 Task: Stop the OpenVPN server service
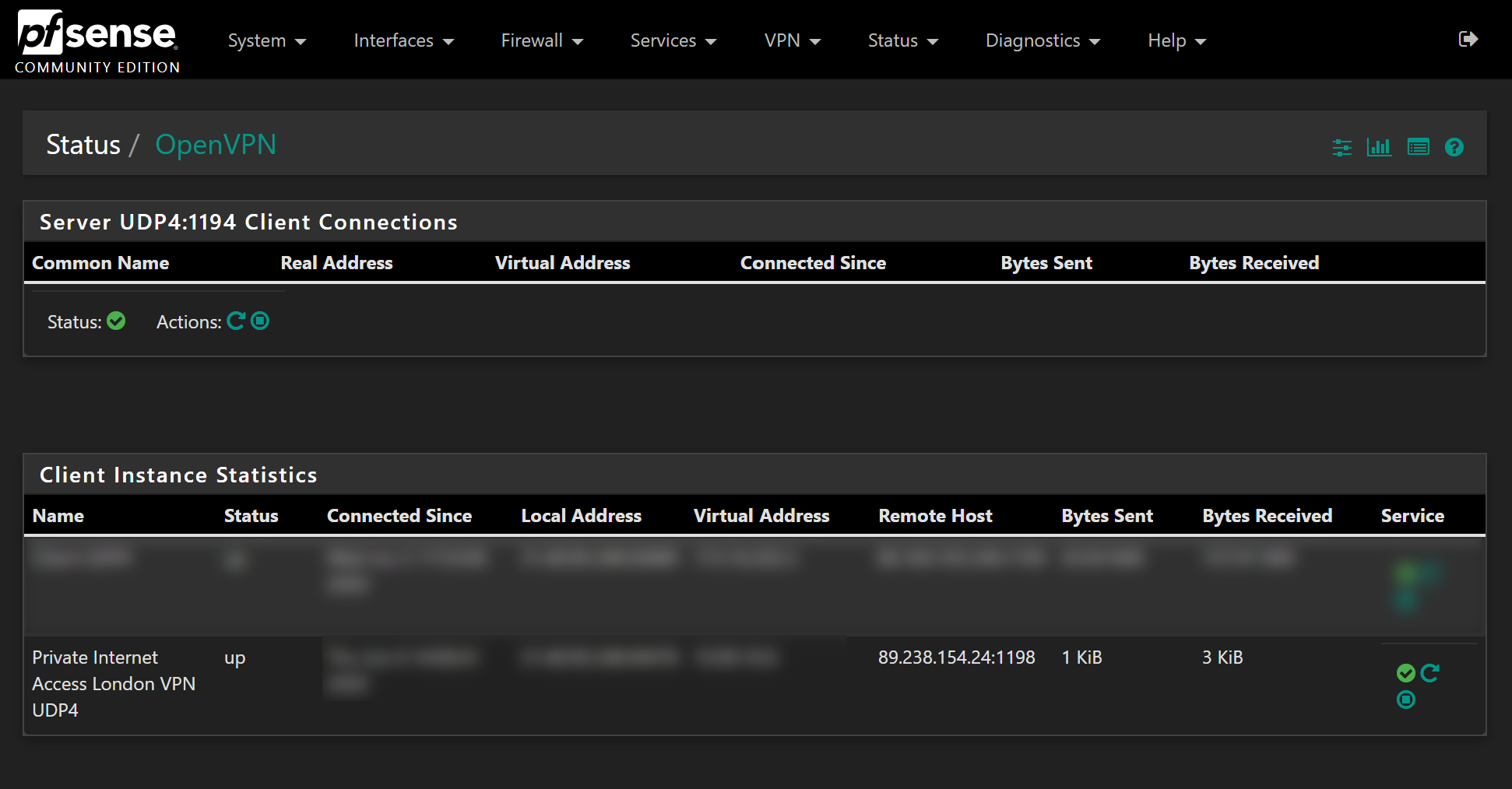tap(260, 321)
